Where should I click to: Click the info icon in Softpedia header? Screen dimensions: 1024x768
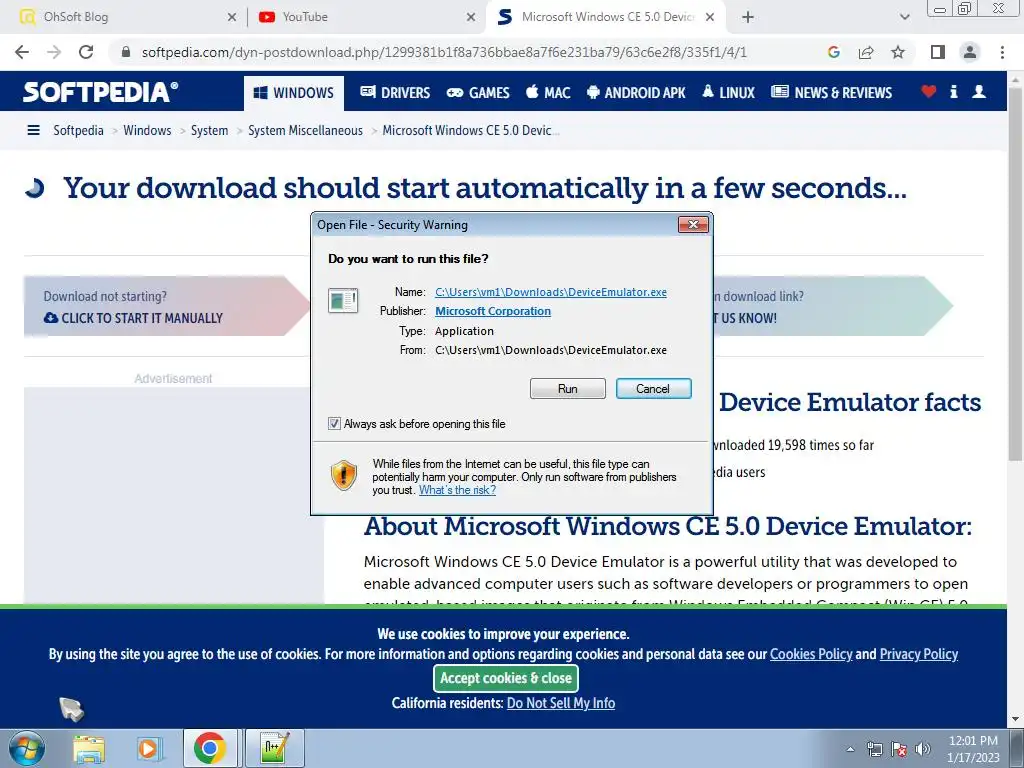tap(954, 92)
